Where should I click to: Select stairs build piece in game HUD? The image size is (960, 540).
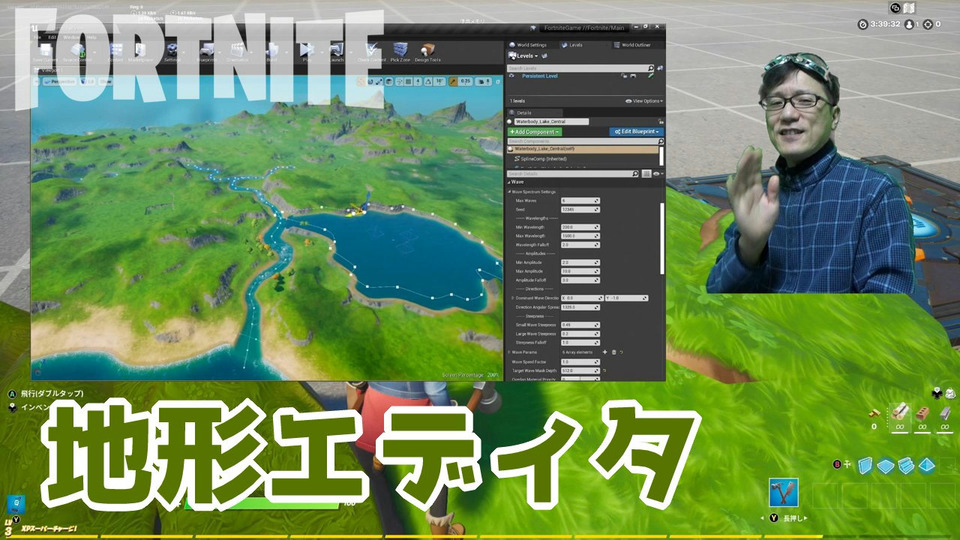click(x=907, y=466)
